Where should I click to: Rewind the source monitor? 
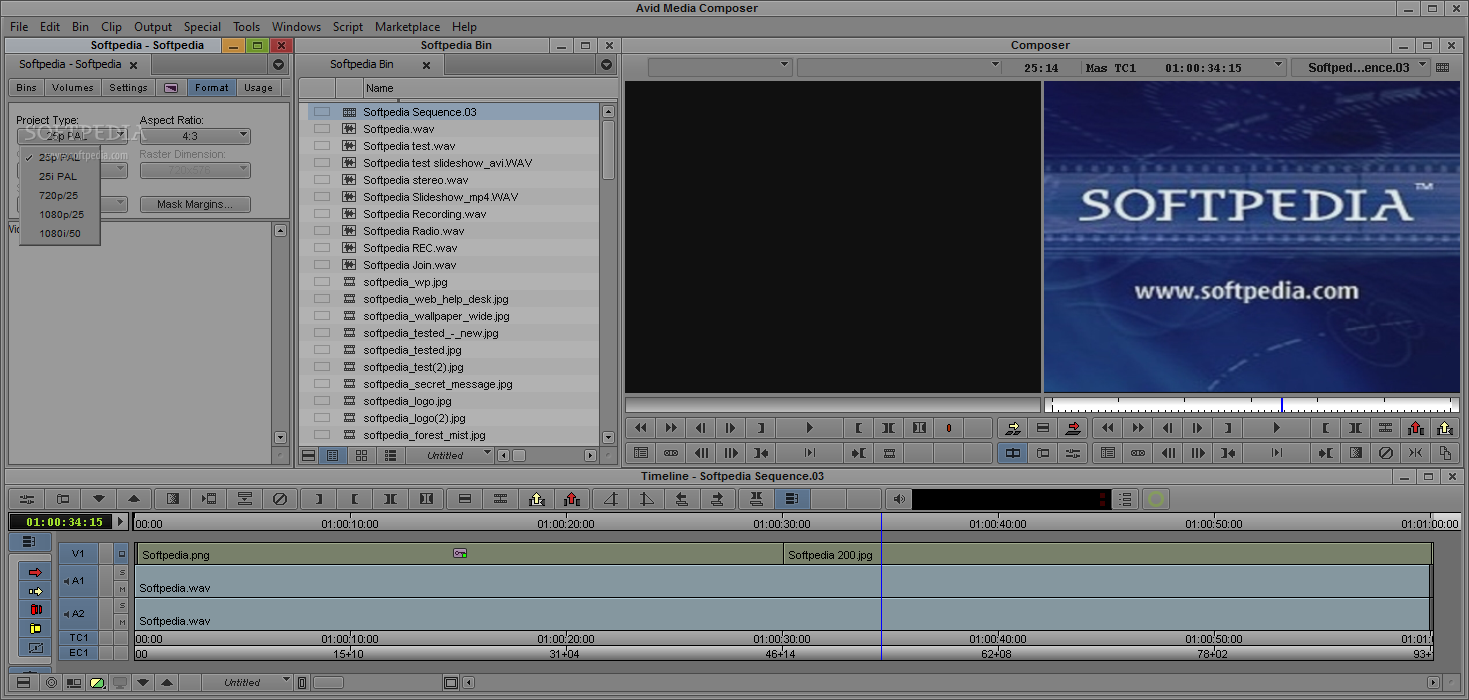(x=641, y=428)
